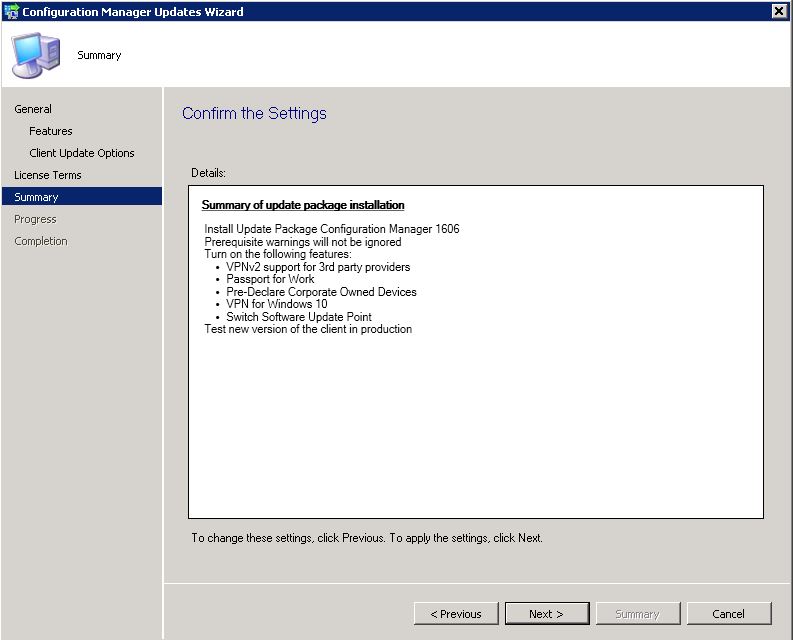Click 'Prerequisite warnings will not be ignored' text
Viewport: 793px width, 640px height.
[302, 242]
